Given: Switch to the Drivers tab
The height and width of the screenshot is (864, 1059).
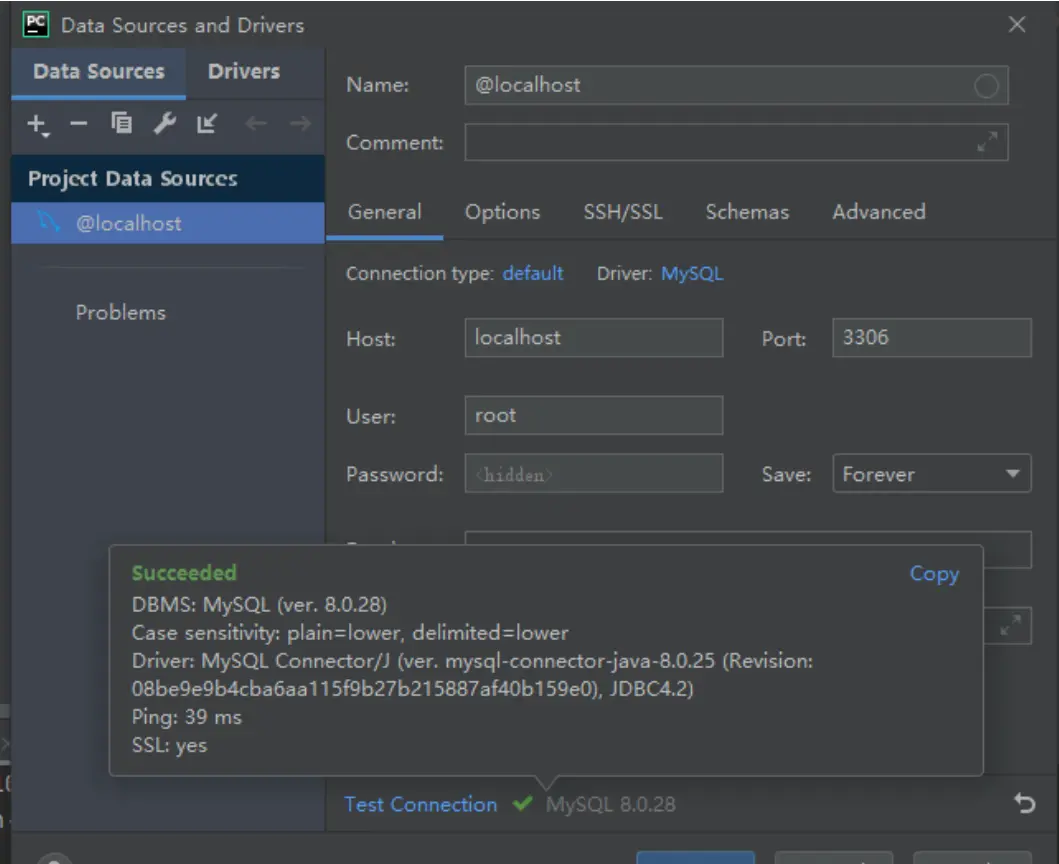Looking at the screenshot, I should coord(244,72).
